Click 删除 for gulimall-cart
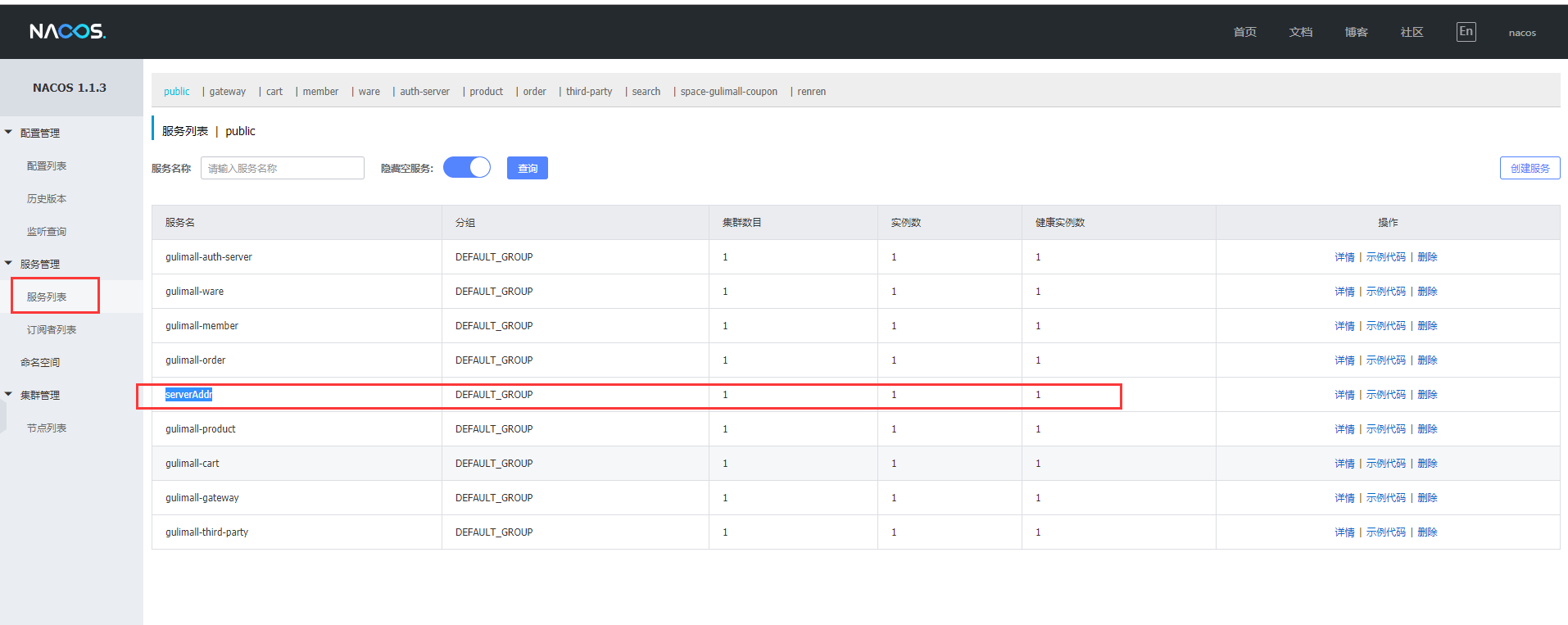The width and height of the screenshot is (1568, 625). pyautogui.click(x=1427, y=464)
